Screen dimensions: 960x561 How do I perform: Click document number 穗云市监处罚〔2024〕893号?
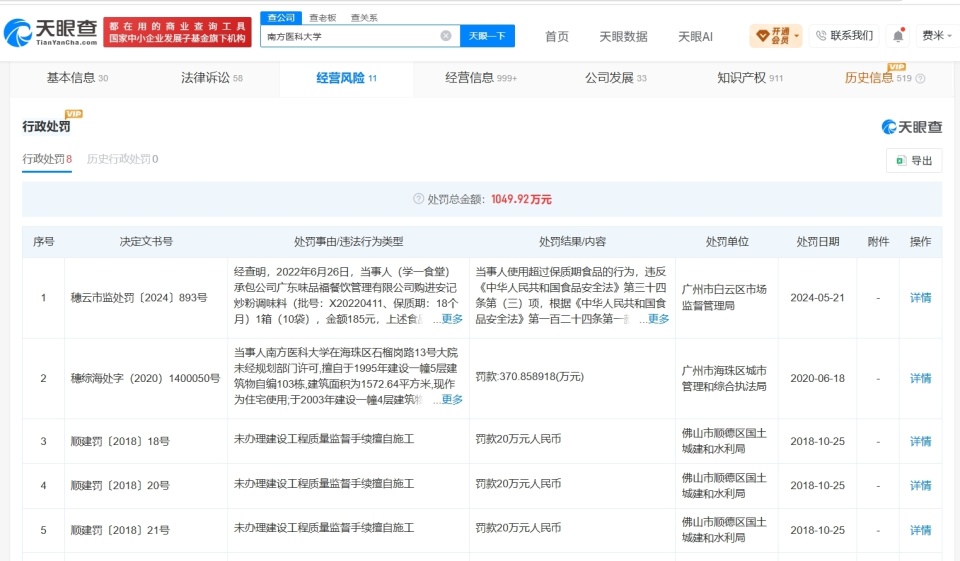click(139, 298)
